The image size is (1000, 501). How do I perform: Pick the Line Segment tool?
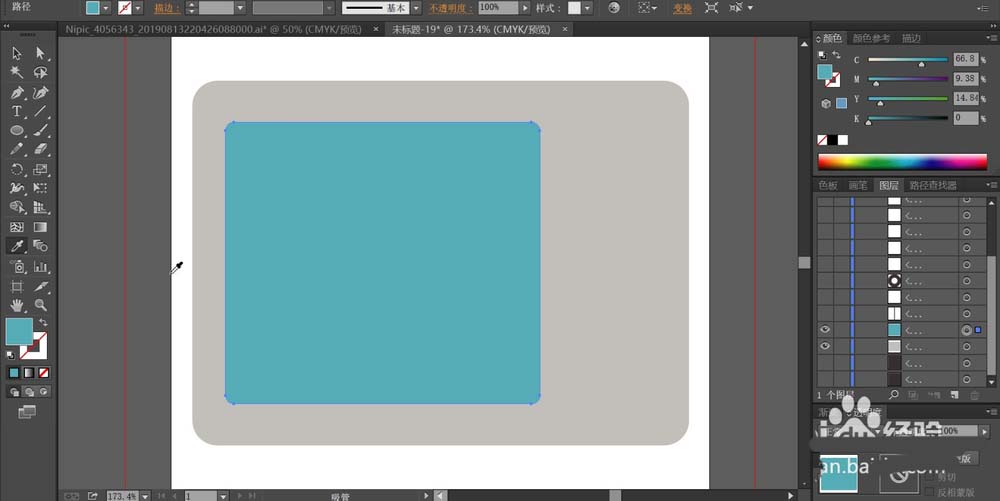[x=41, y=112]
